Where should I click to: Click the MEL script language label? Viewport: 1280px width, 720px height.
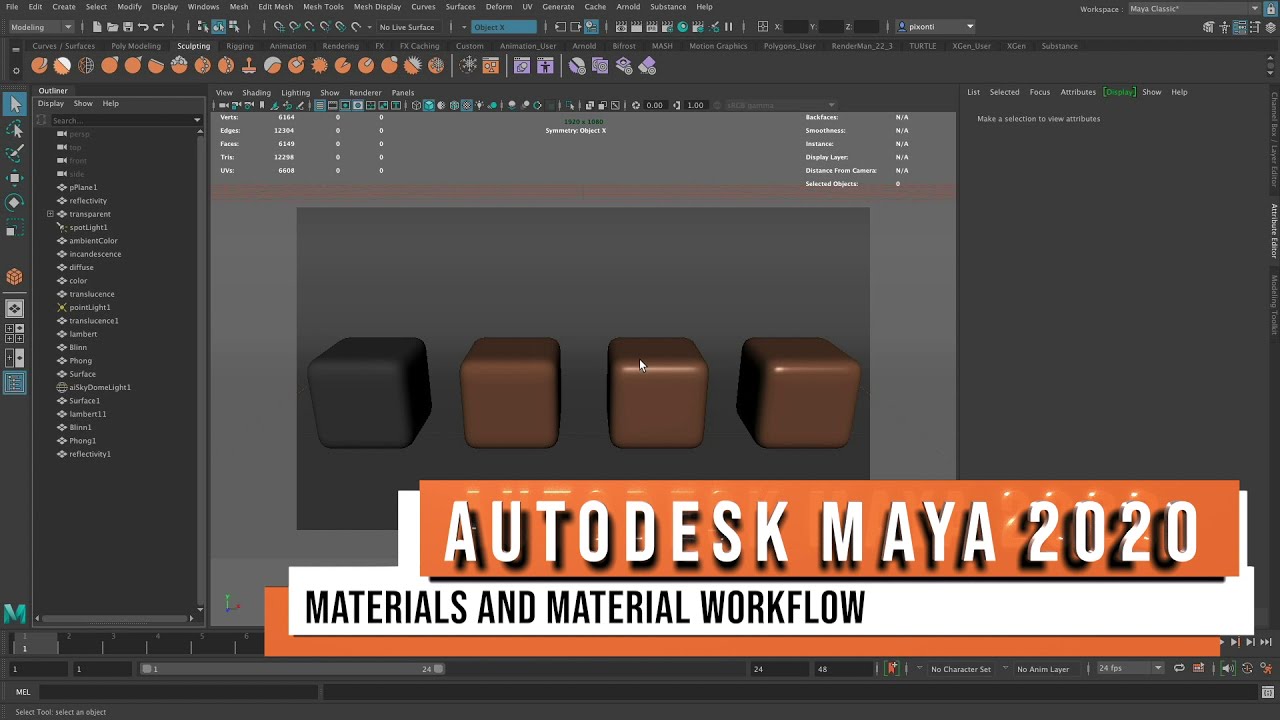23,692
